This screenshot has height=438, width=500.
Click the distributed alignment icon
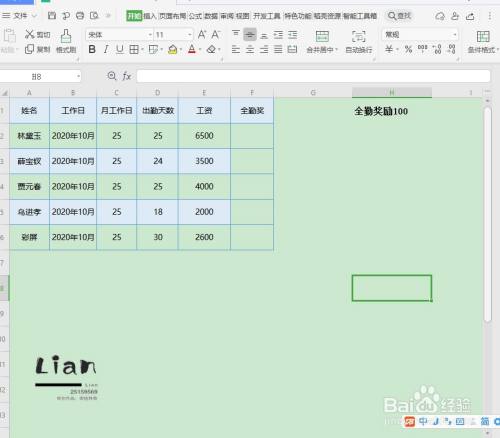click(292, 49)
